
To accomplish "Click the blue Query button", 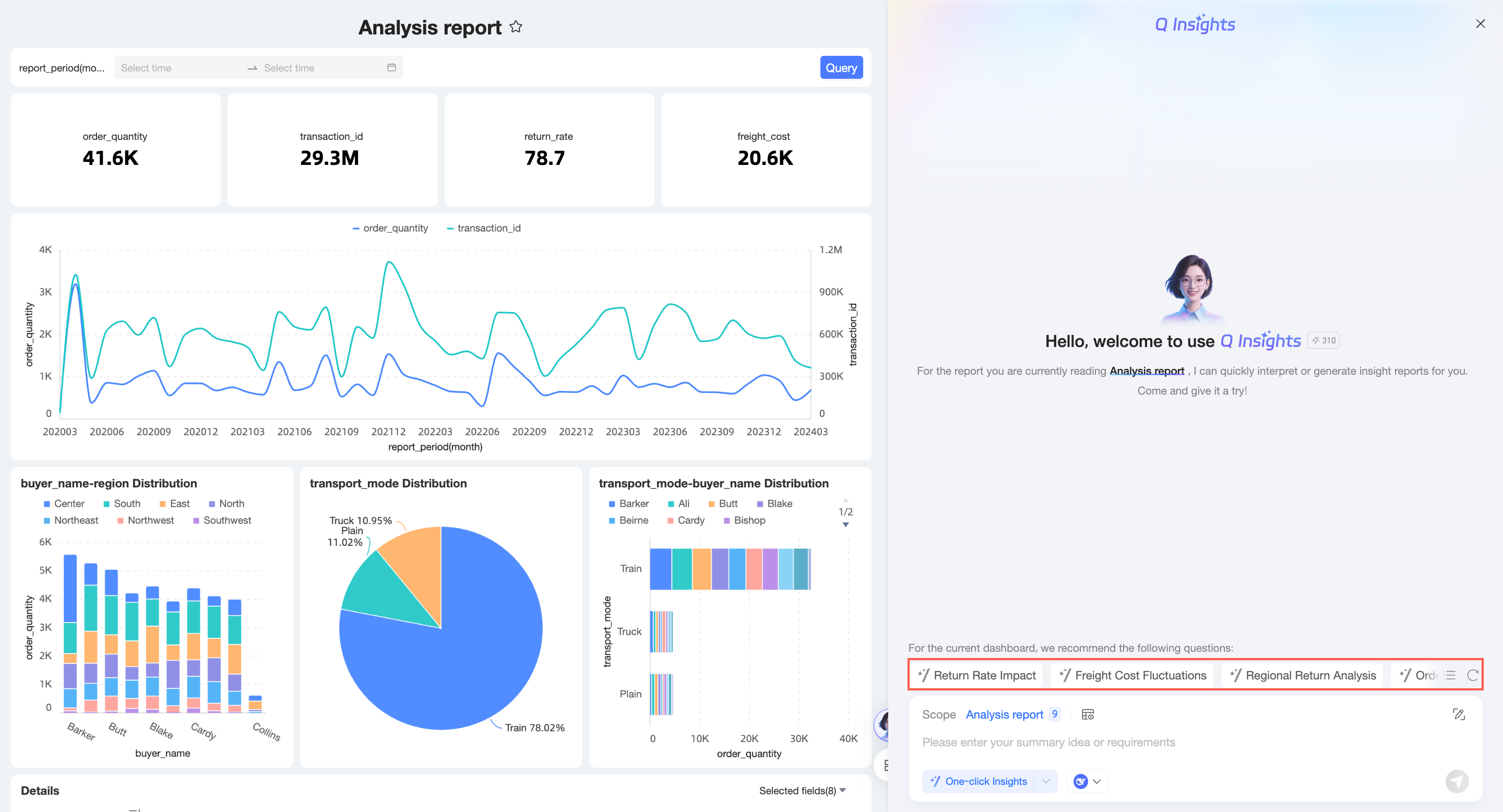I will [841, 68].
